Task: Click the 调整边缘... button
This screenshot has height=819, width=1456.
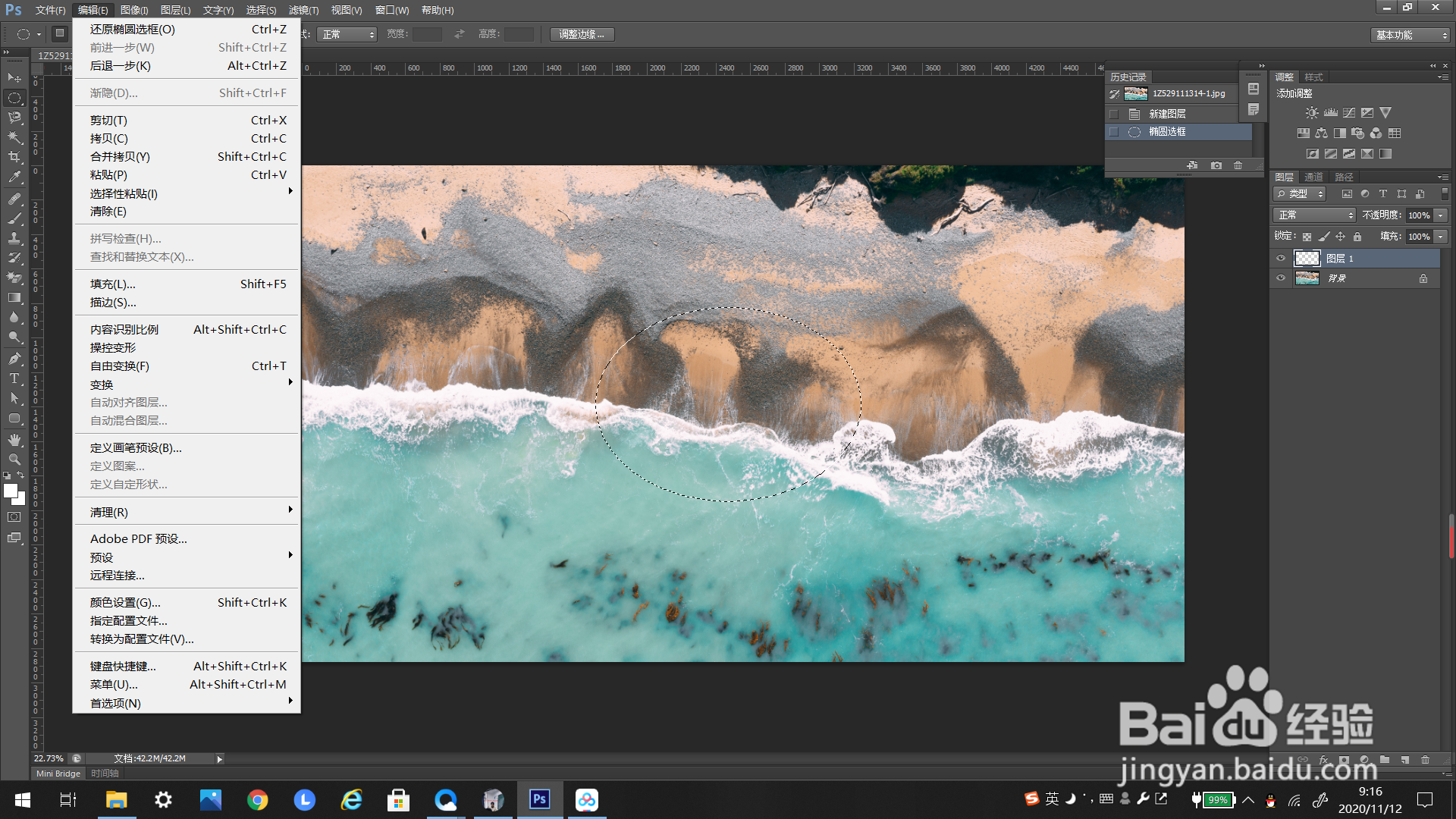Action: (x=582, y=34)
